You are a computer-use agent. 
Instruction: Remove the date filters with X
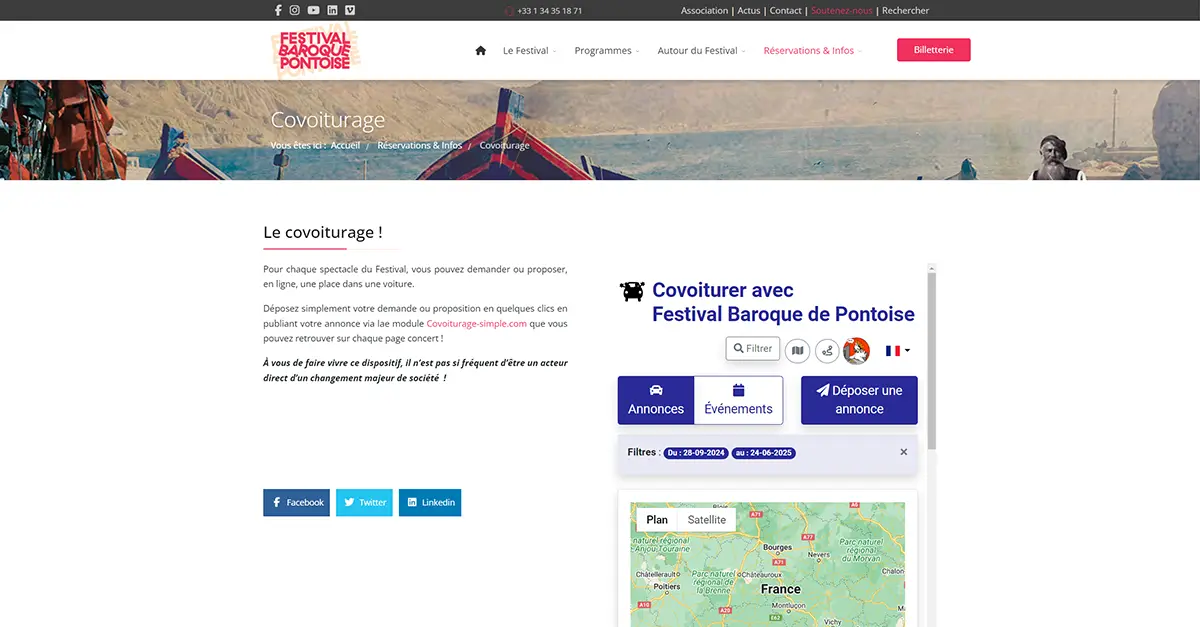click(904, 452)
